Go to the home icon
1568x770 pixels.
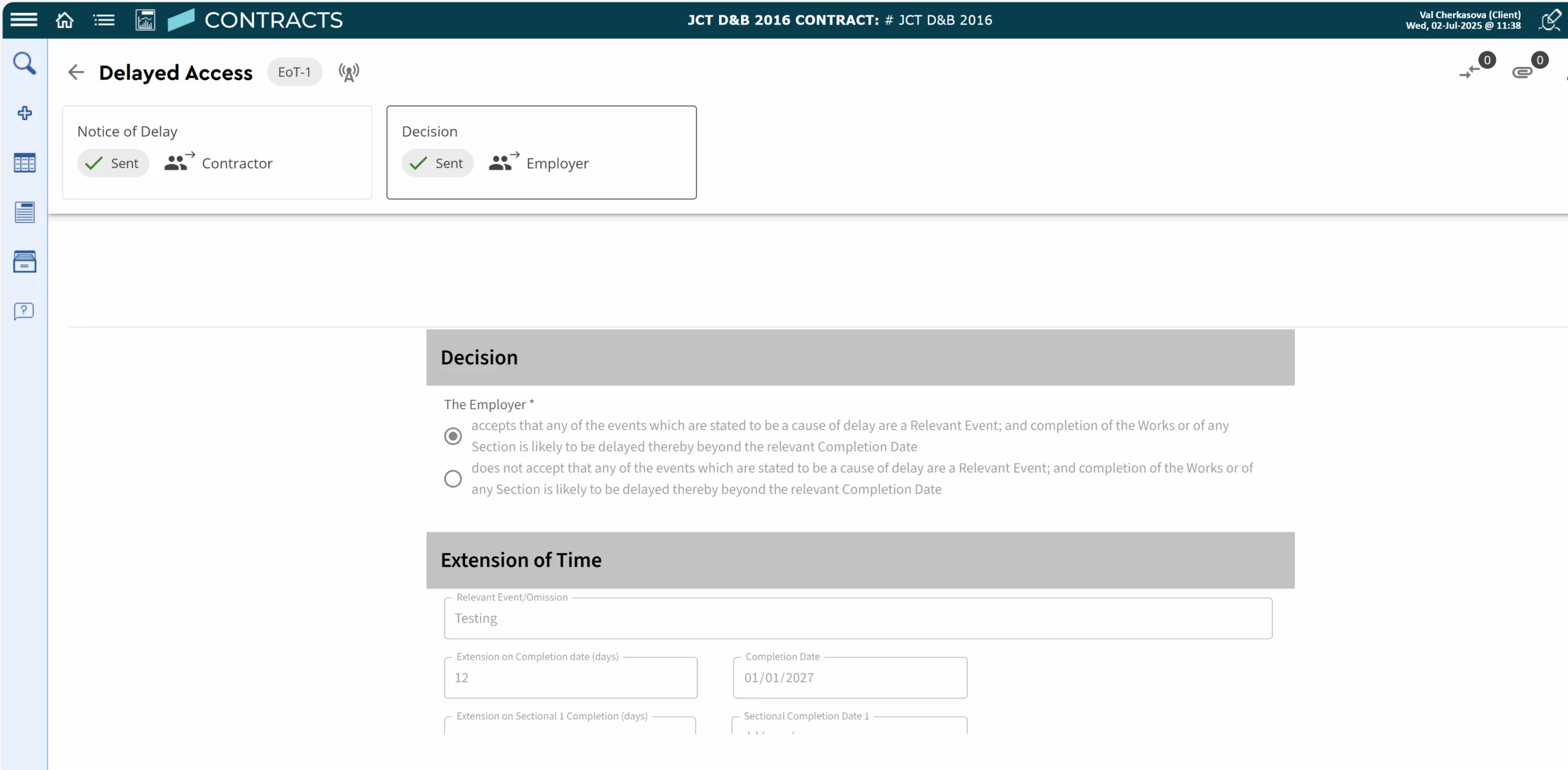pyautogui.click(x=64, y=20)
